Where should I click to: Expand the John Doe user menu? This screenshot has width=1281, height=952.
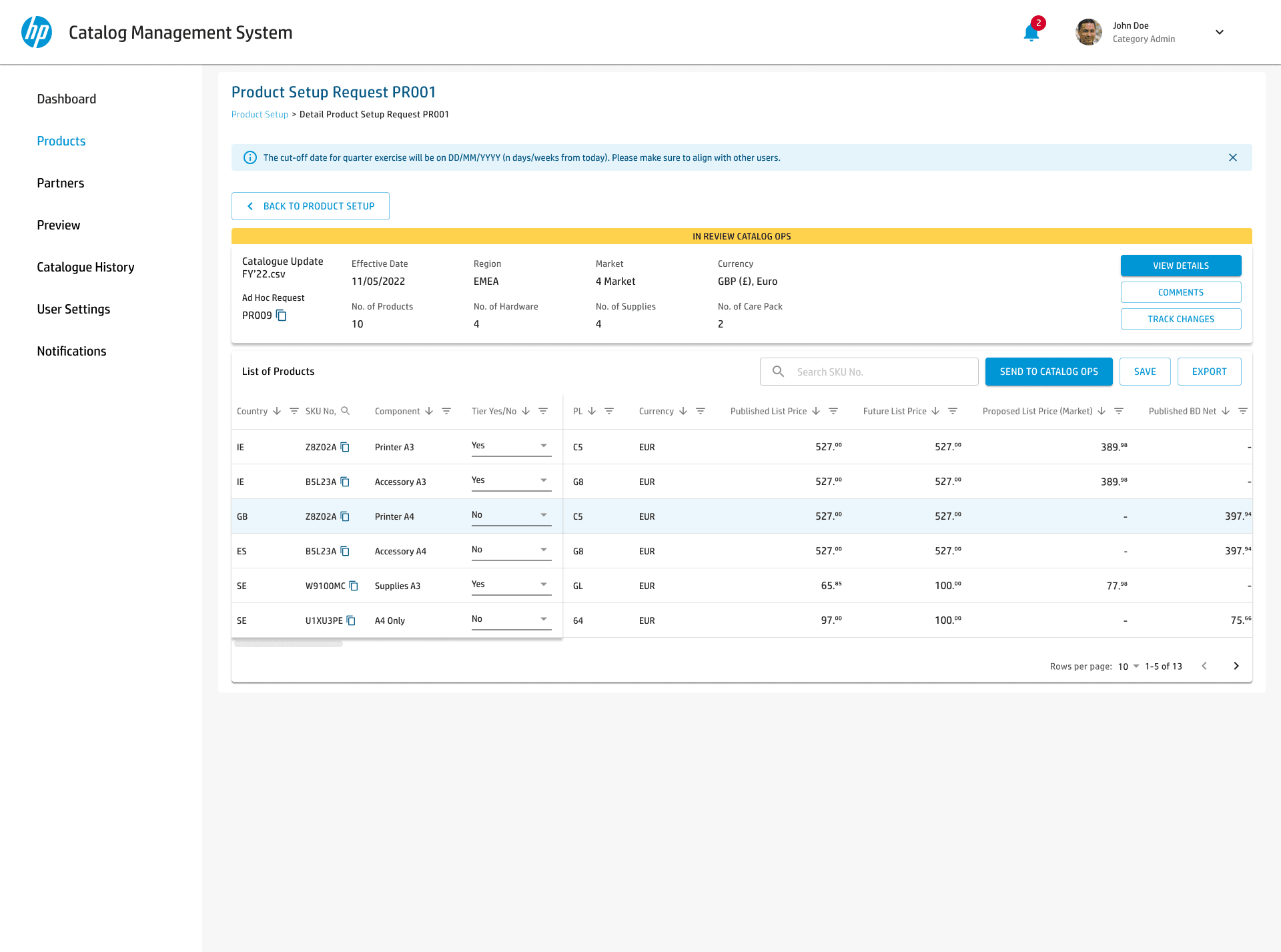(x=1220, y=32)
